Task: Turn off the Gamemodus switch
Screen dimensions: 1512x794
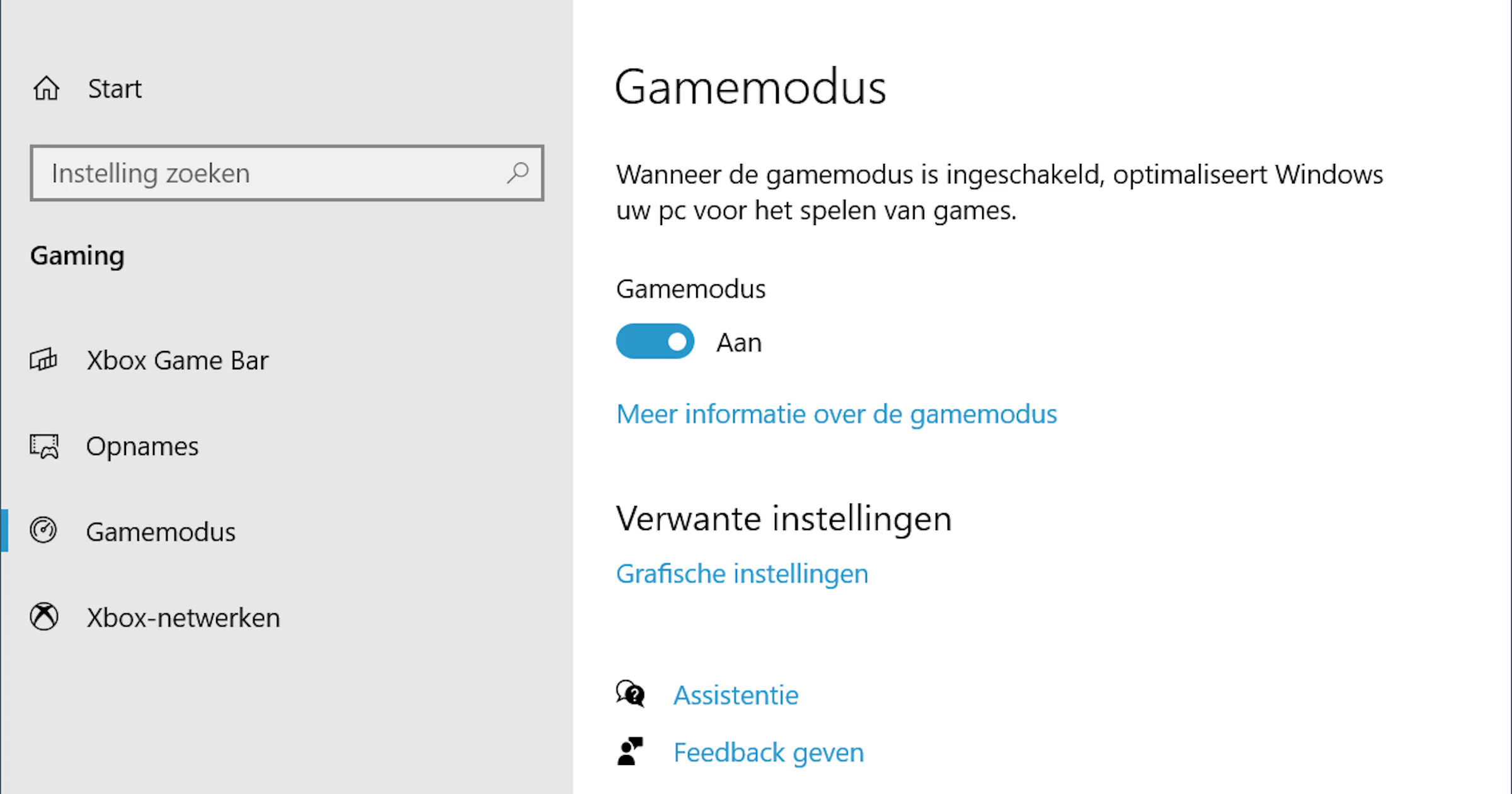Action: point(655,341)
